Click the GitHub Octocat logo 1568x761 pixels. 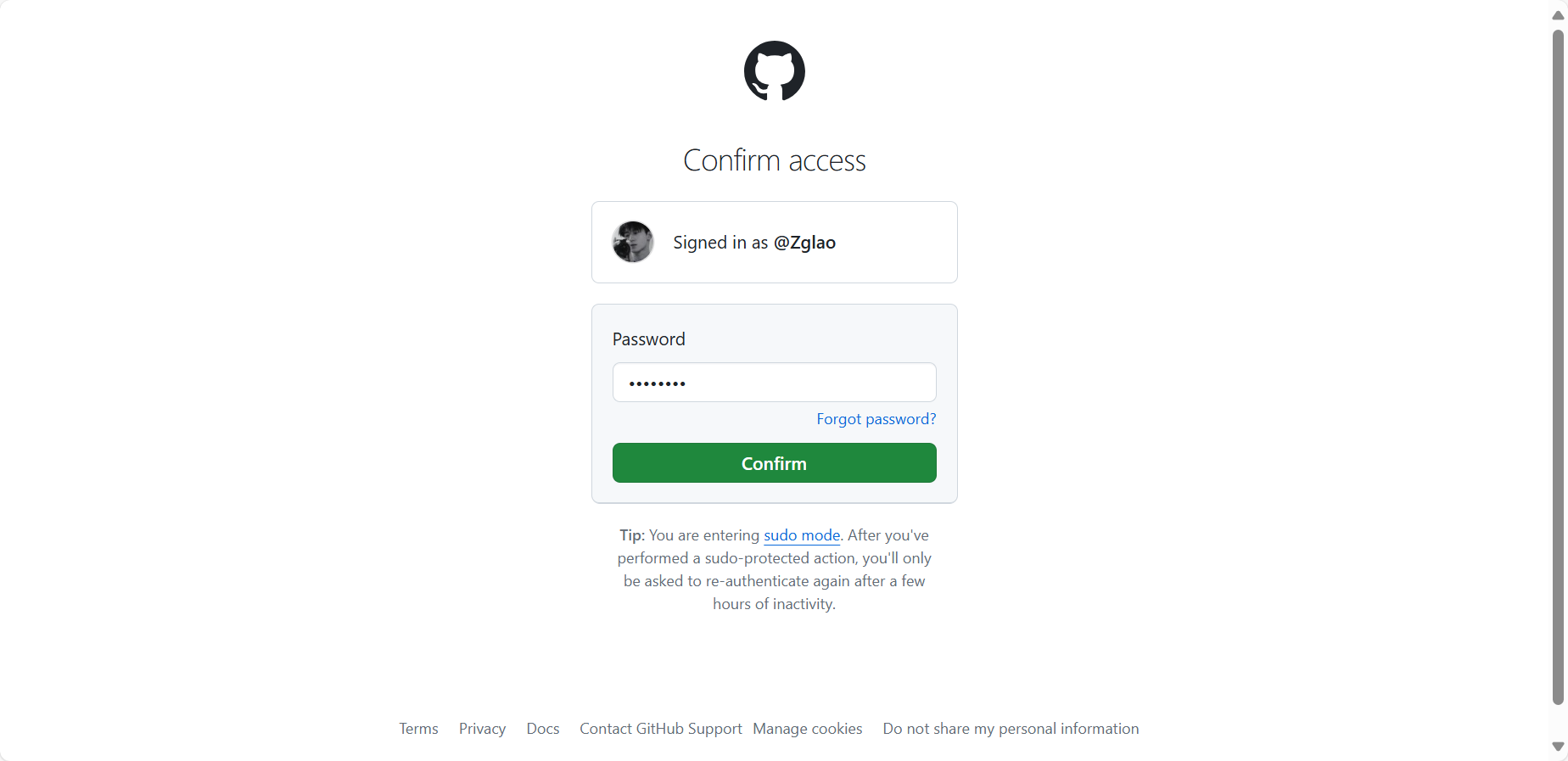[774, 70]
